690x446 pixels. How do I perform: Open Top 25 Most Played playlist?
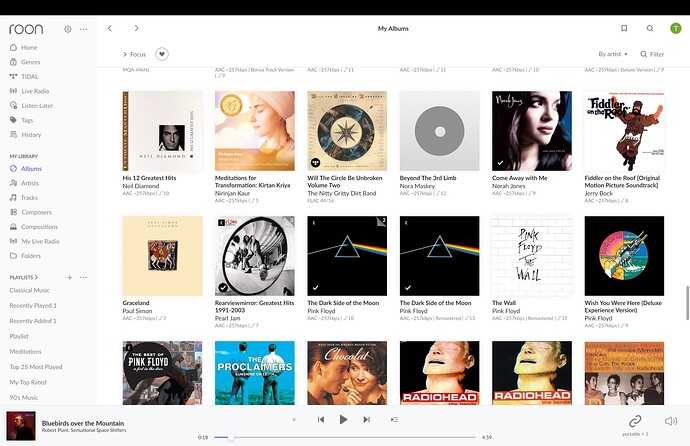click(36, 367)
